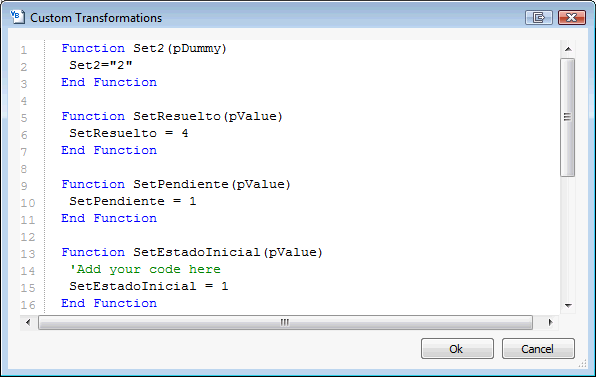Click the restore window icon button
The height and width of the screenshot is (377, 596).
point(539,17)
